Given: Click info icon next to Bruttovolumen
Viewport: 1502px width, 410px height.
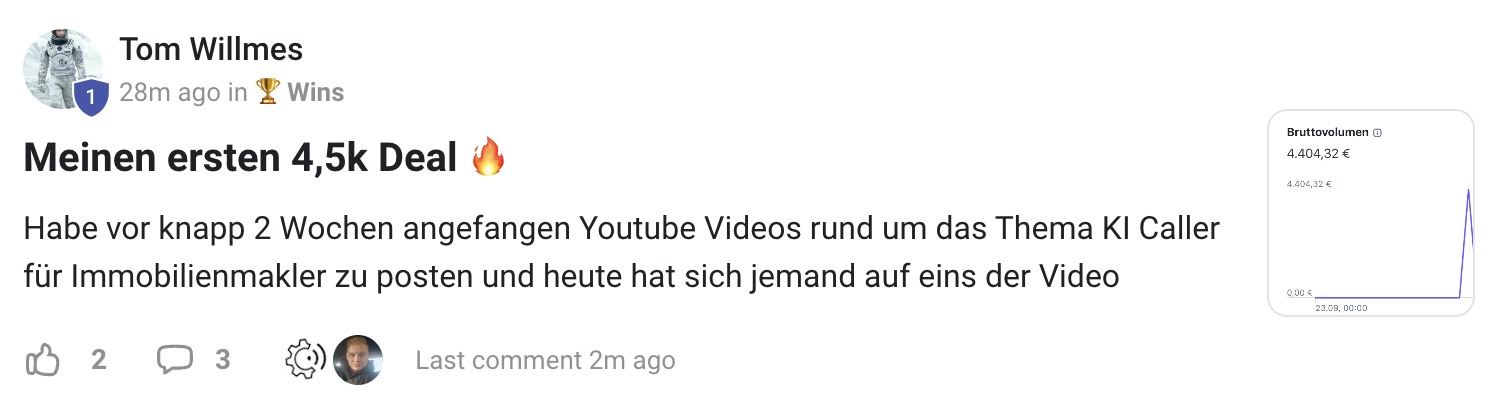Looking at the screenshot, I should coord(1377,133).
